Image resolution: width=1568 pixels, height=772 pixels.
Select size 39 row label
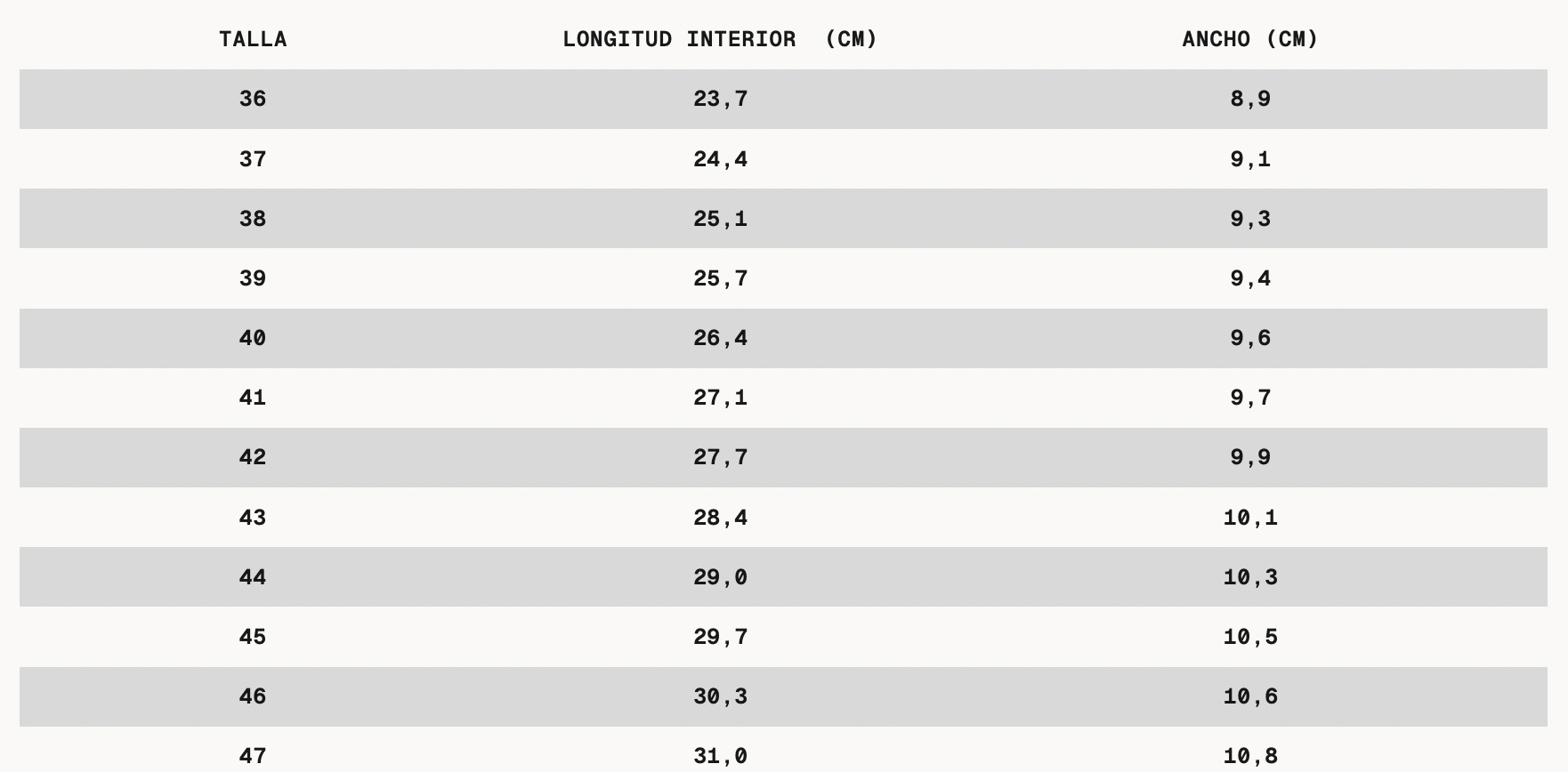tap(253, 278)
